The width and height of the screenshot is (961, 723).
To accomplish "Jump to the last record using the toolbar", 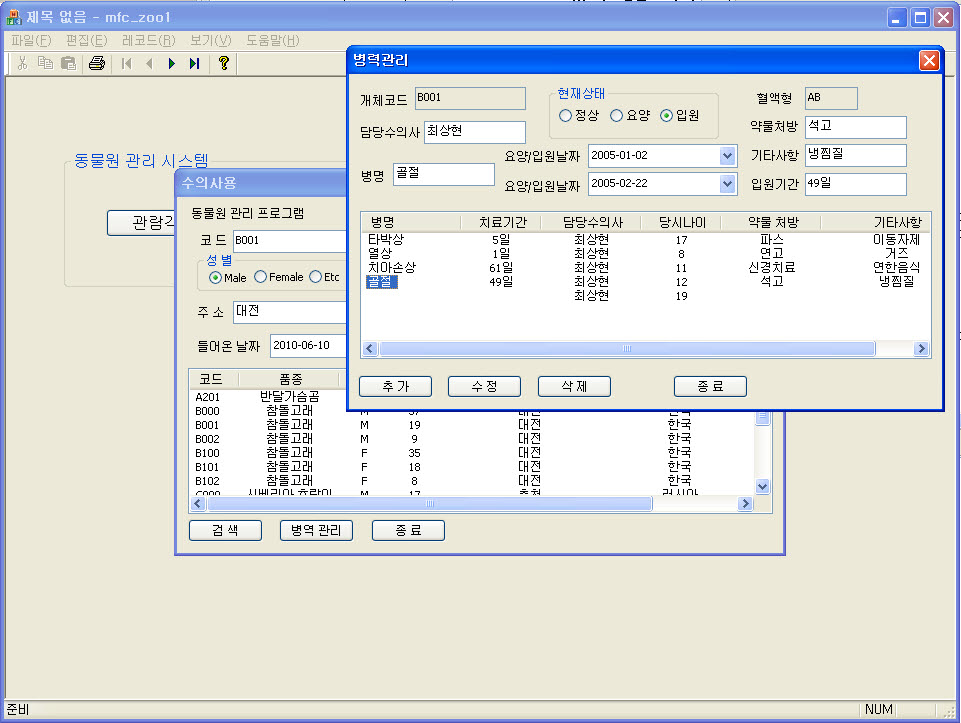I will coord(194,63).
